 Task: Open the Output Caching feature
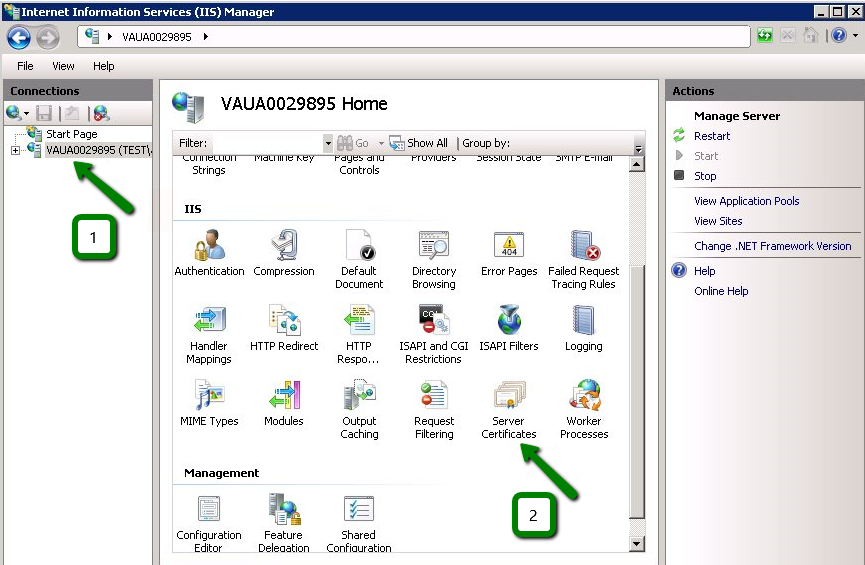(x=359, y=409)
